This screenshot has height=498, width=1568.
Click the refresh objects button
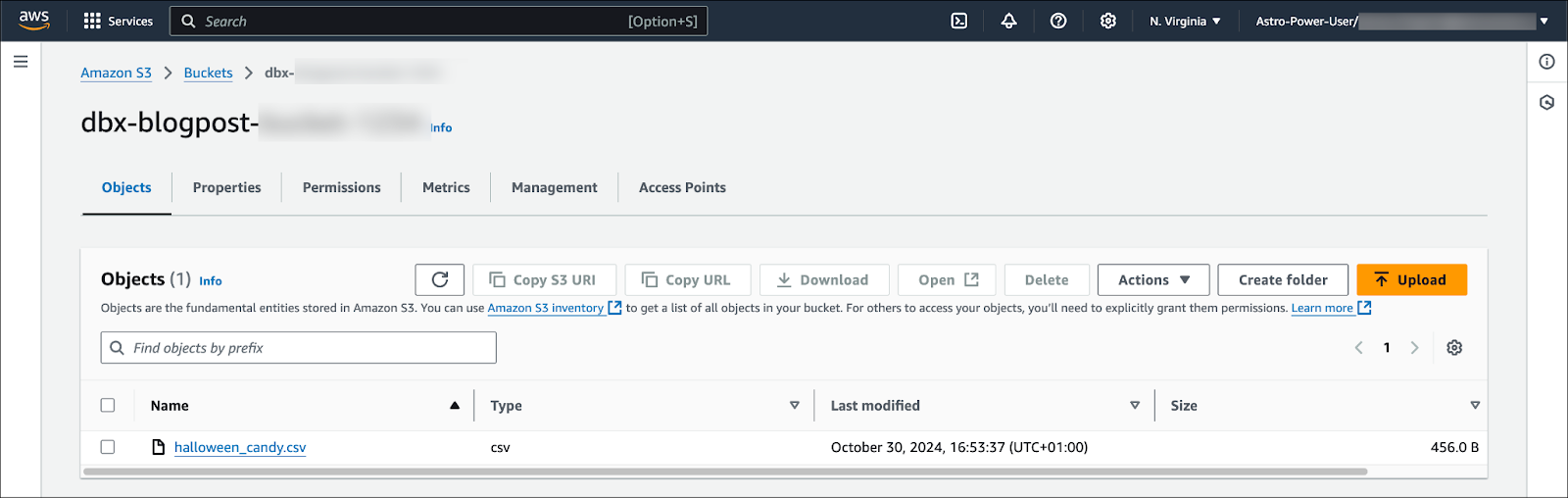pos(439,279)
